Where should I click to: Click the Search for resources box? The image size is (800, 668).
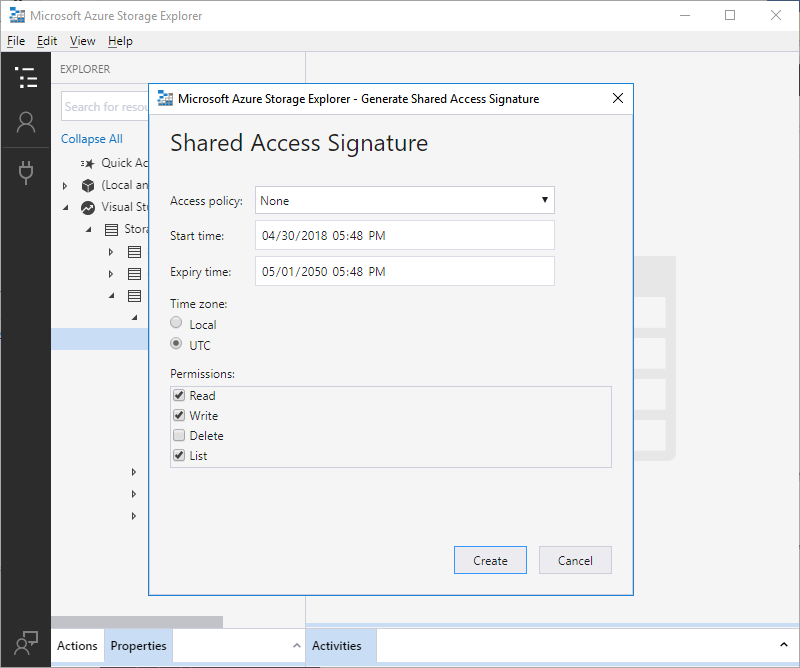point(105,106)
